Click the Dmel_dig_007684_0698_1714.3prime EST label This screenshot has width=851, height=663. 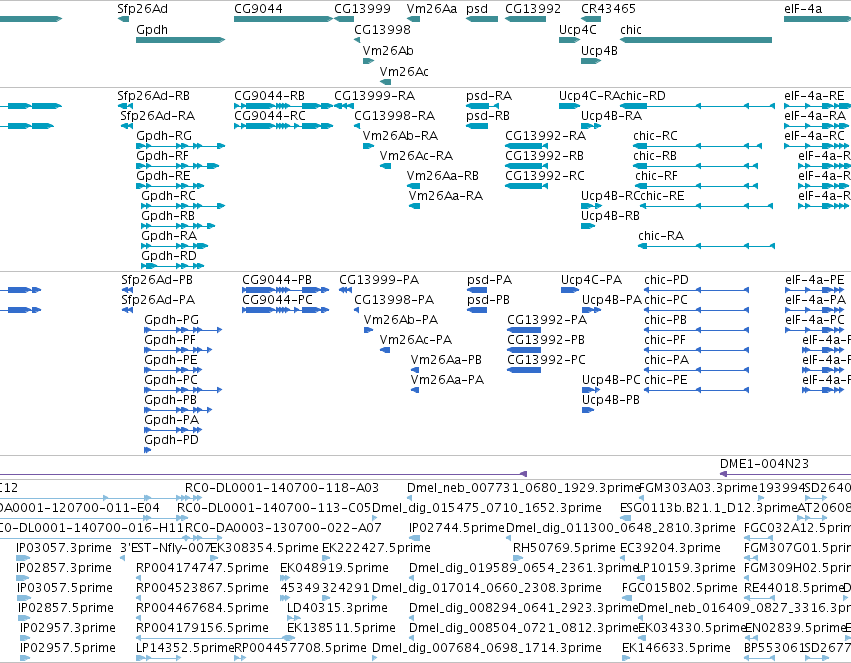(487, 648)
